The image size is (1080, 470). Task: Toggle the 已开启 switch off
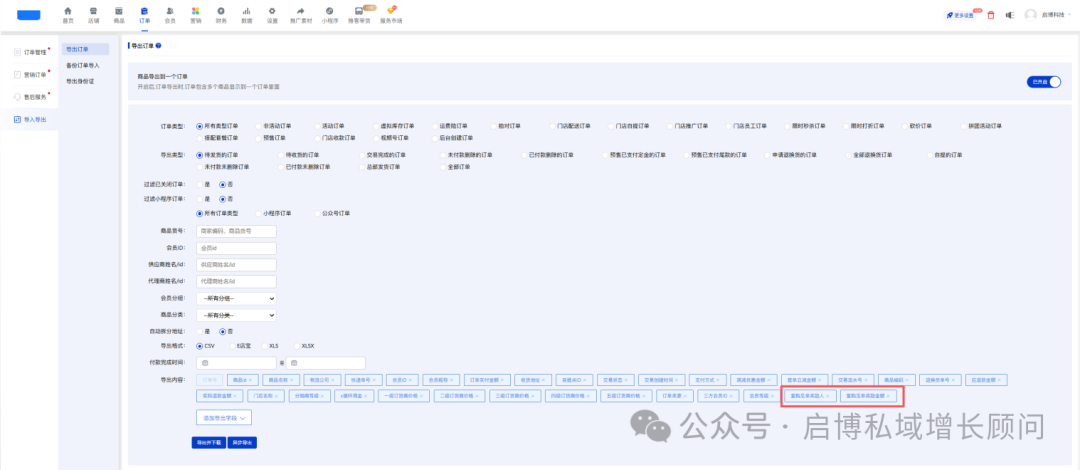tap(1043, 82)
